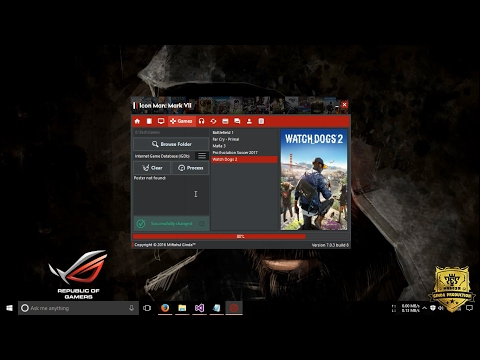
Task: Select Pro Evolution Soccer 2017 in list
Action: coord(245,152)
